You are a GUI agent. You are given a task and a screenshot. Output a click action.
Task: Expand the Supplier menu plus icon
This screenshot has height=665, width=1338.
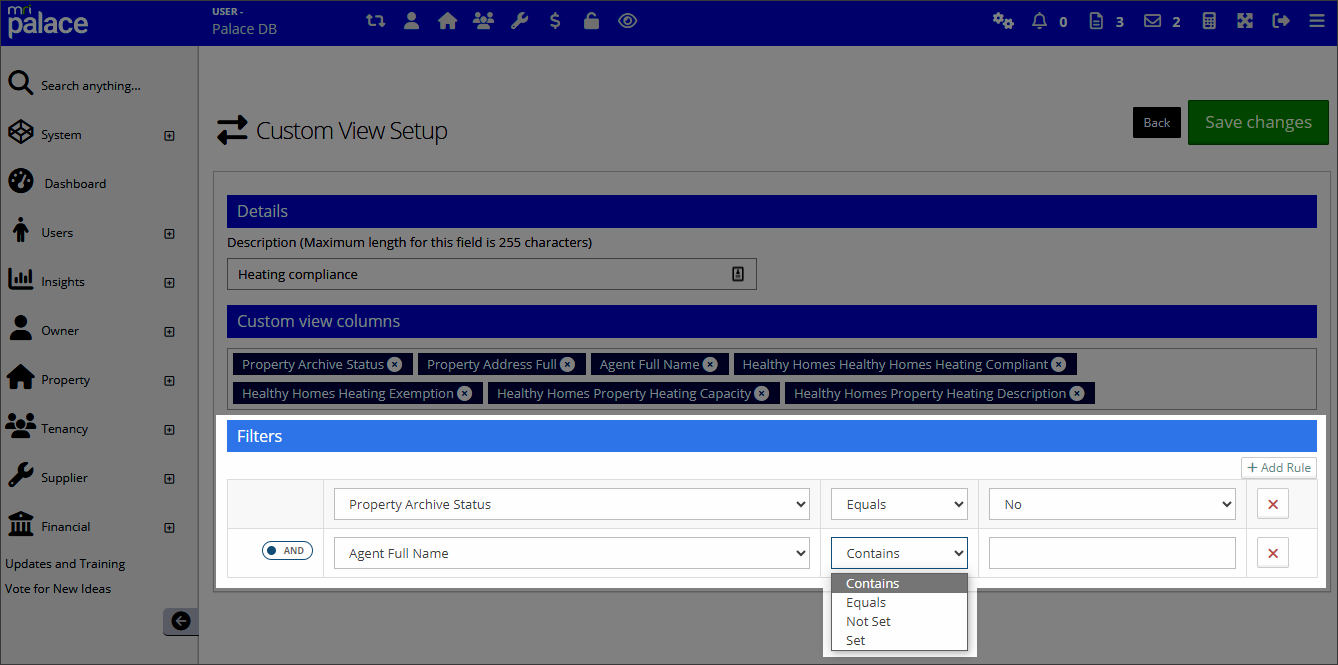click(x=169, y=479)
